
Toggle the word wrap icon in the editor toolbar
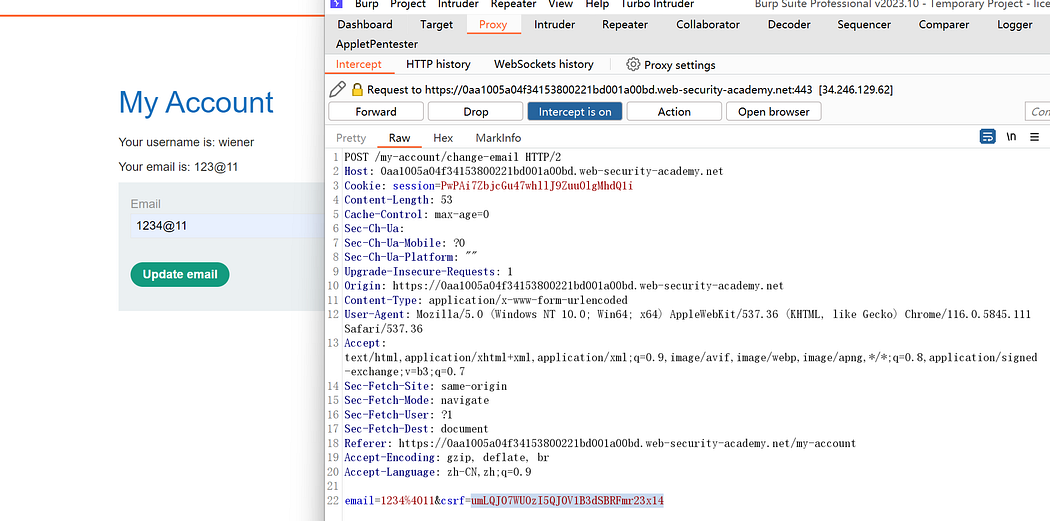click(987, 137)
